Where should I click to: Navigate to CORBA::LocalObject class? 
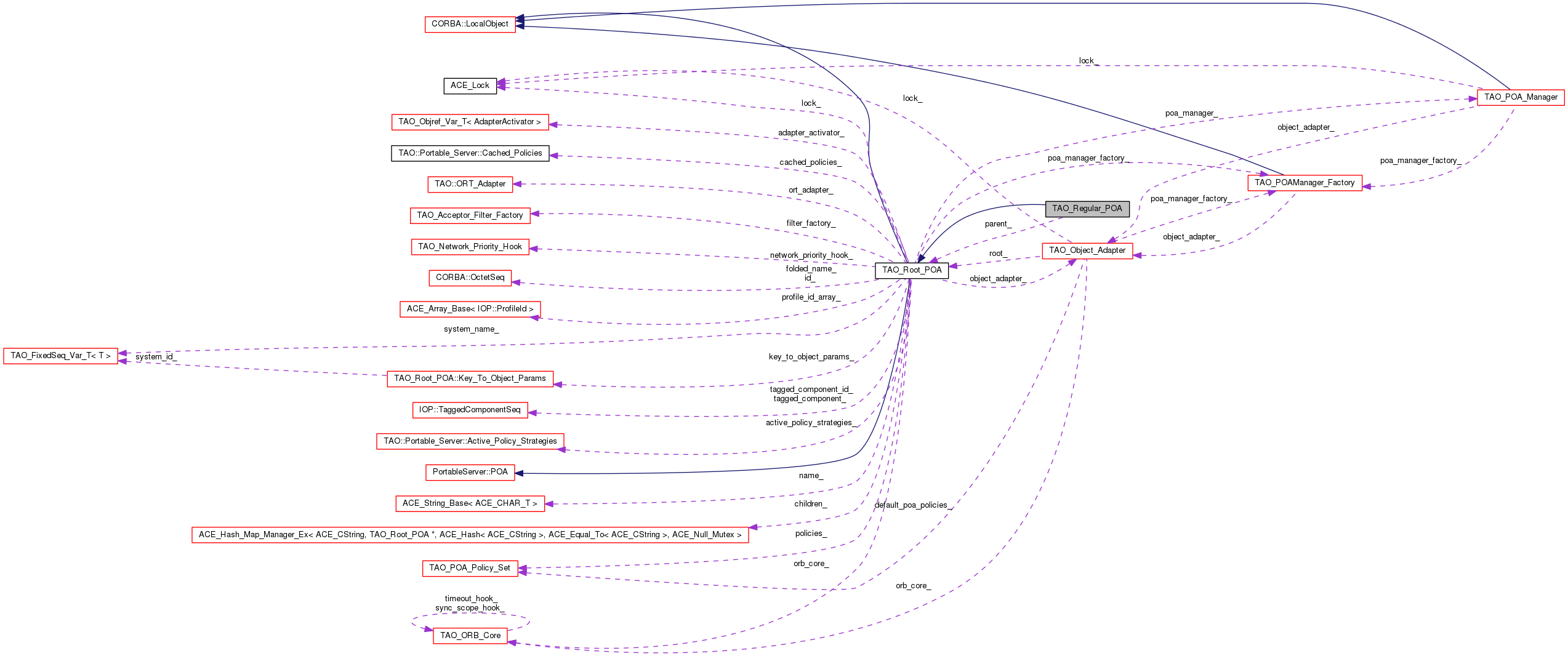[x=470, y=24]
